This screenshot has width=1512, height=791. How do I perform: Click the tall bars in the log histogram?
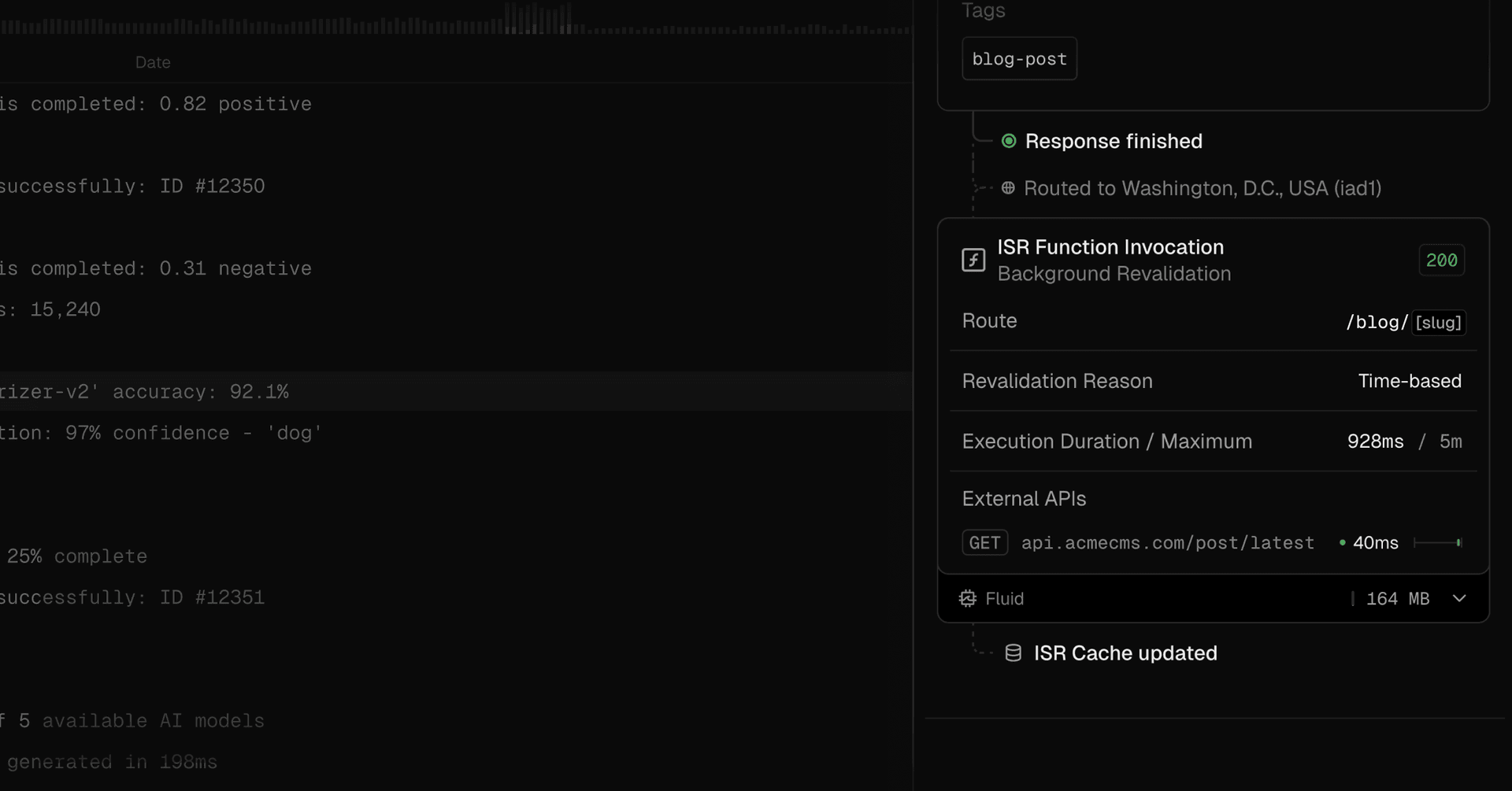tap(539, 19)
